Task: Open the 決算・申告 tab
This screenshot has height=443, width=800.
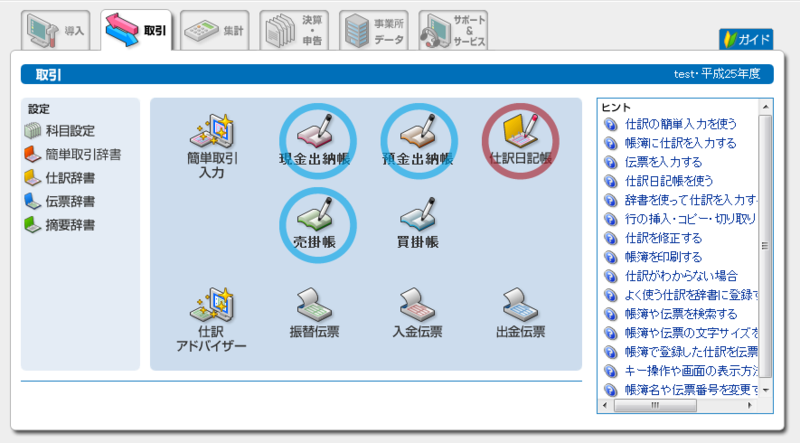Action: click(x=294, y=31)
